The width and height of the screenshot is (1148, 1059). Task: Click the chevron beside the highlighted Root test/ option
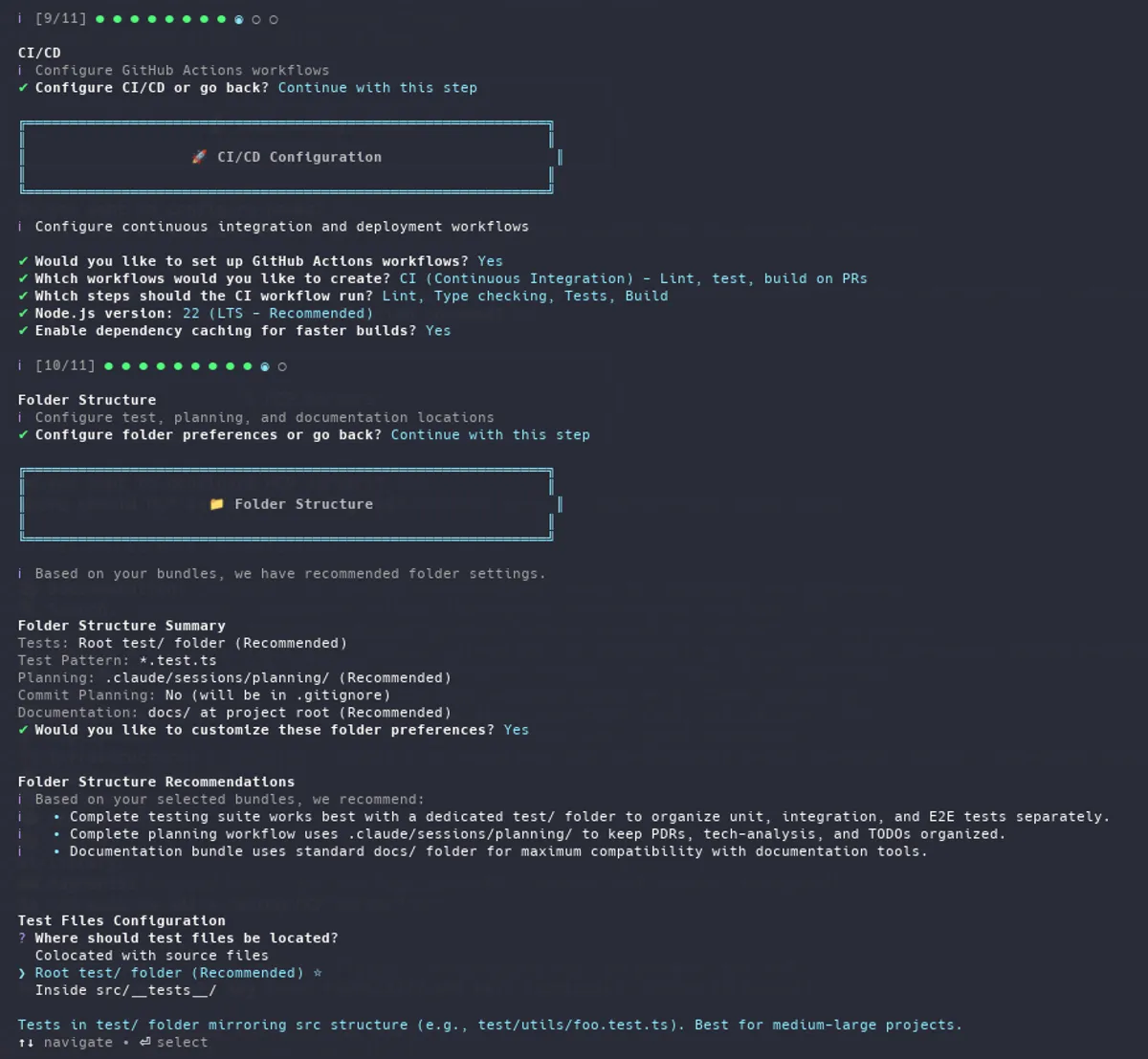21,972
